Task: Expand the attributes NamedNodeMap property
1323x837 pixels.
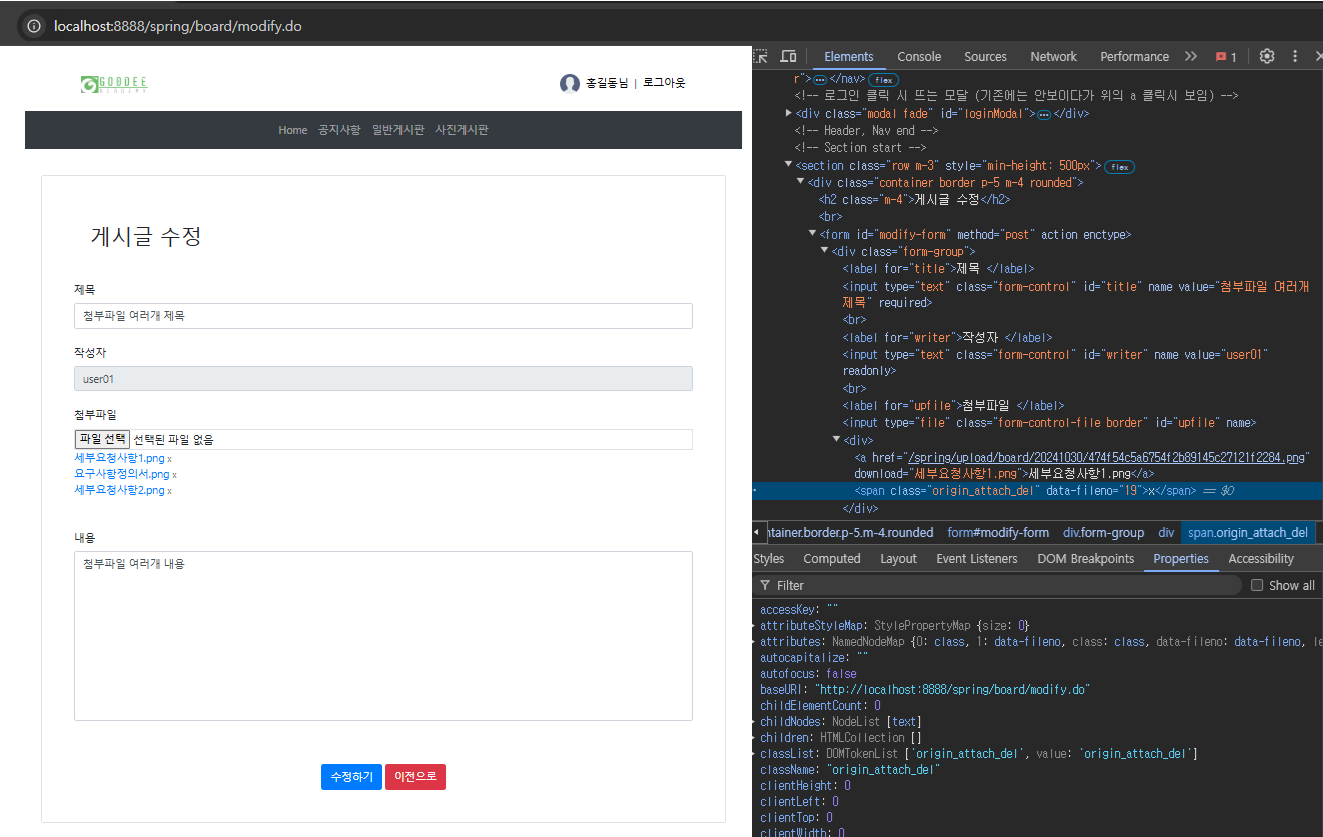Action: 755,641
